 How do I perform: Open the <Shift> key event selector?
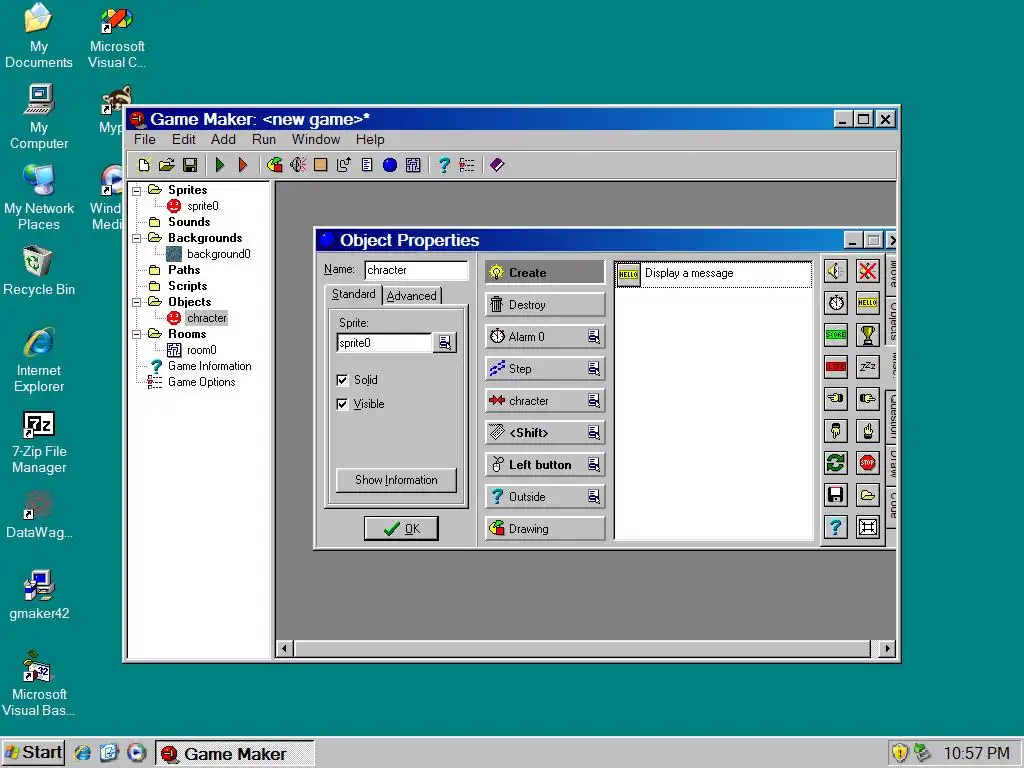594,432
